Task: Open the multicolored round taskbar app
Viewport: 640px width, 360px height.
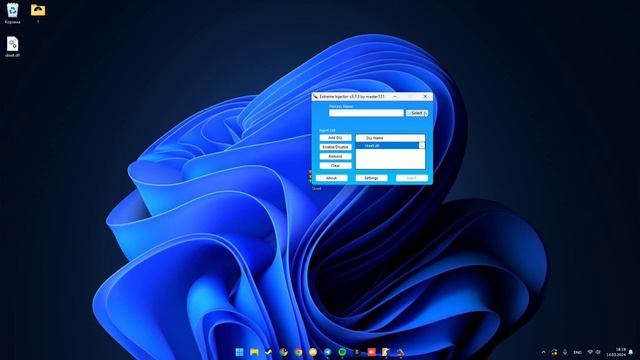Action: point(284,352)
